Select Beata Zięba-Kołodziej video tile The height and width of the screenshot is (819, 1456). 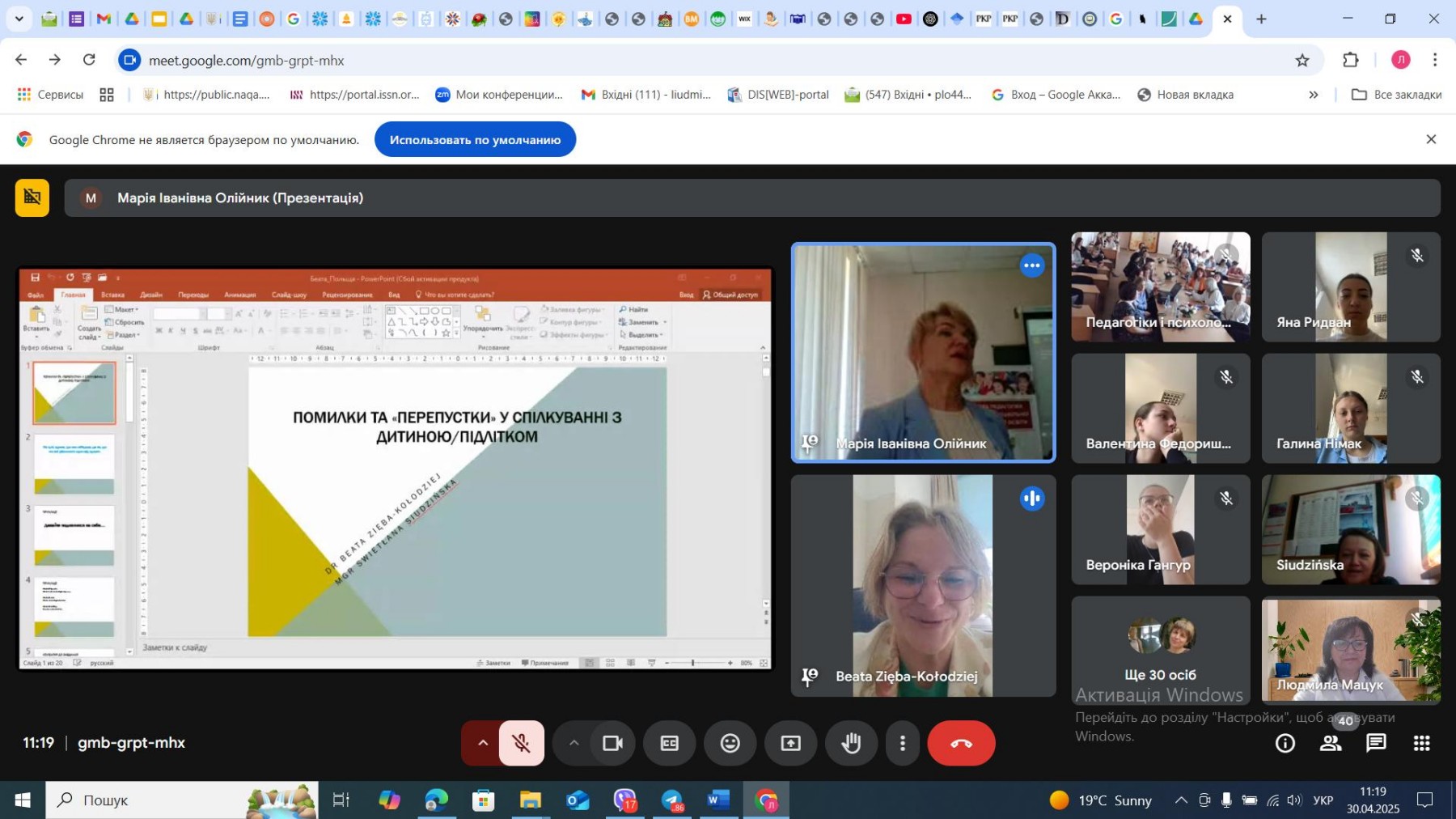point(923,585)
